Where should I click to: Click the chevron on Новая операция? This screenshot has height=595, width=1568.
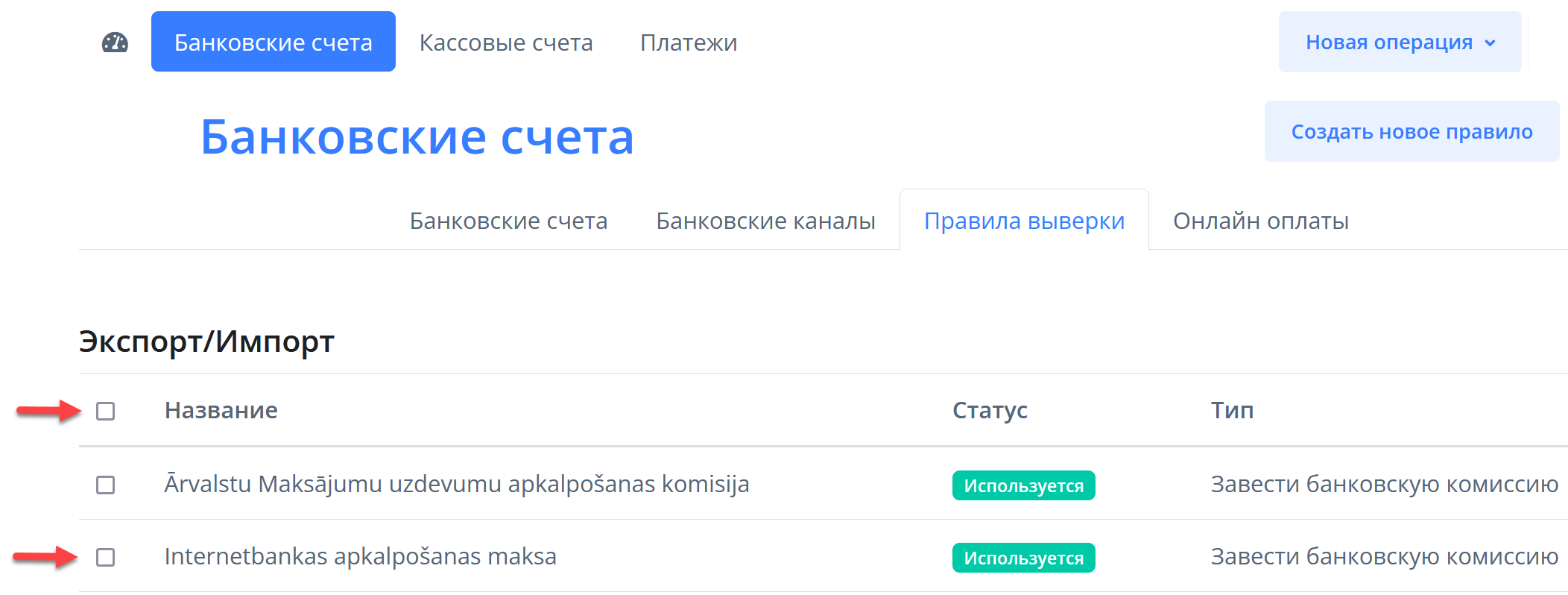1490,43
